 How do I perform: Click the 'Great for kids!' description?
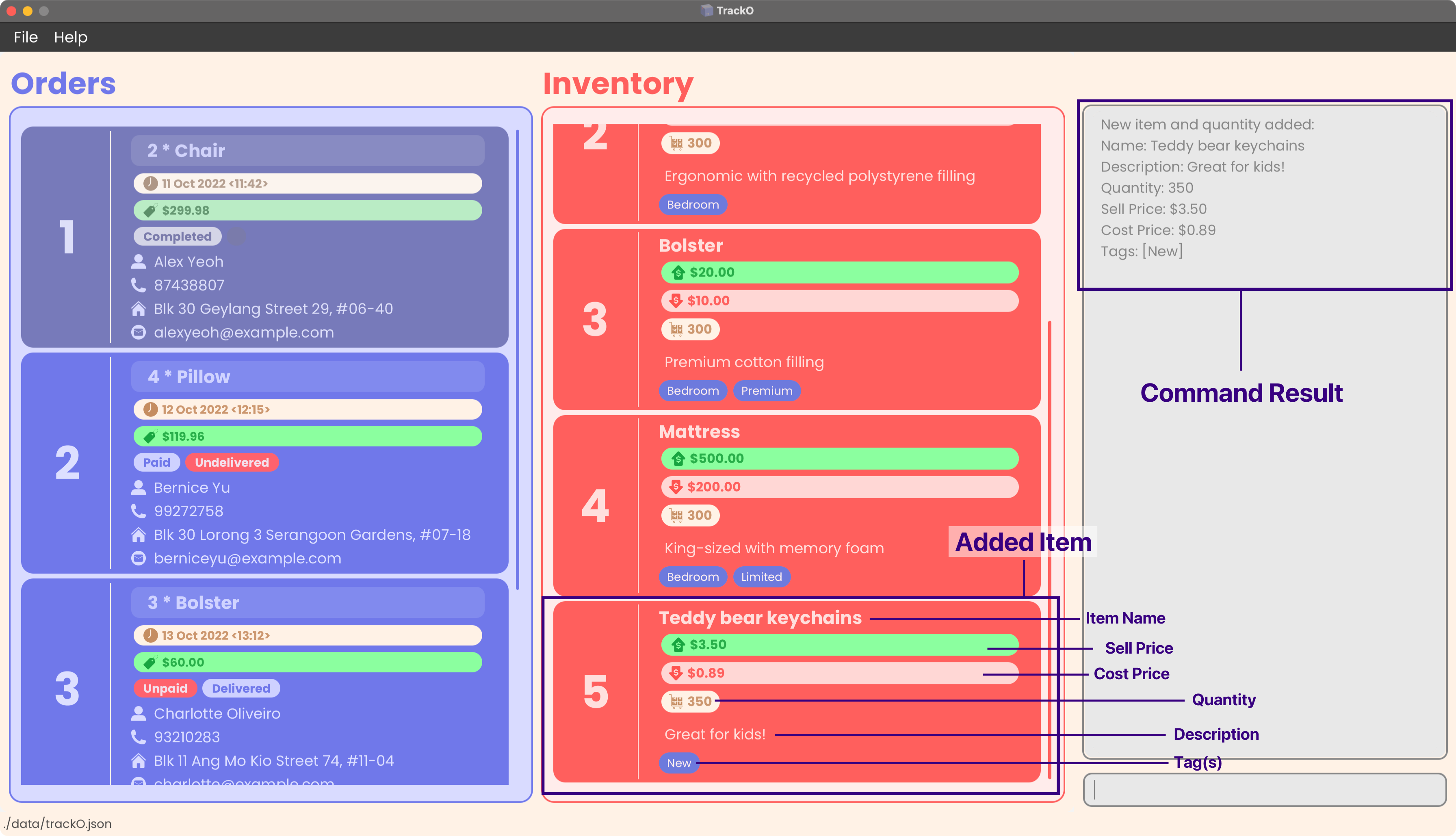pos(715,734)
